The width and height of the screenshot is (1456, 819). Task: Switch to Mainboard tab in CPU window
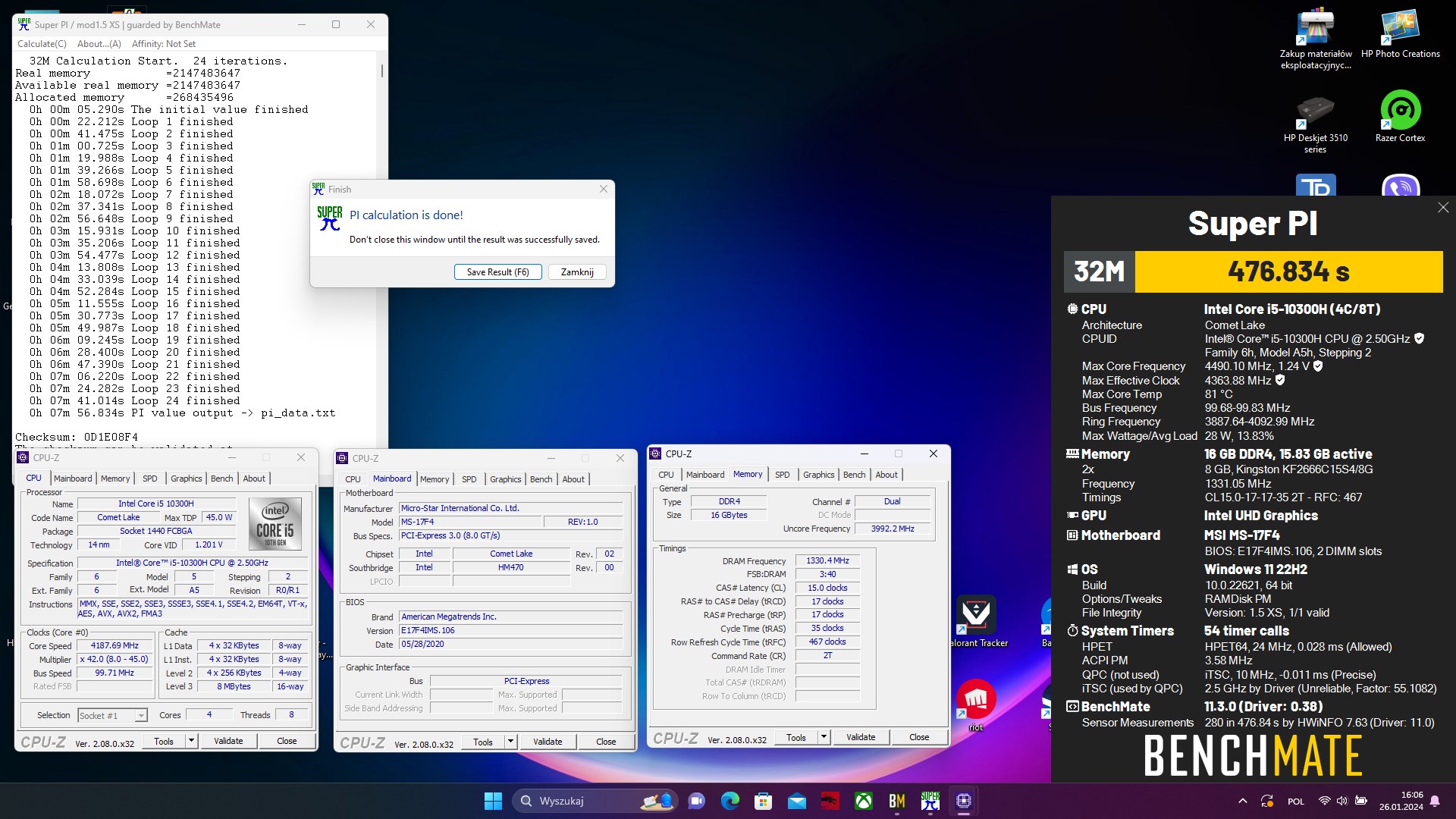click(73, 479)
